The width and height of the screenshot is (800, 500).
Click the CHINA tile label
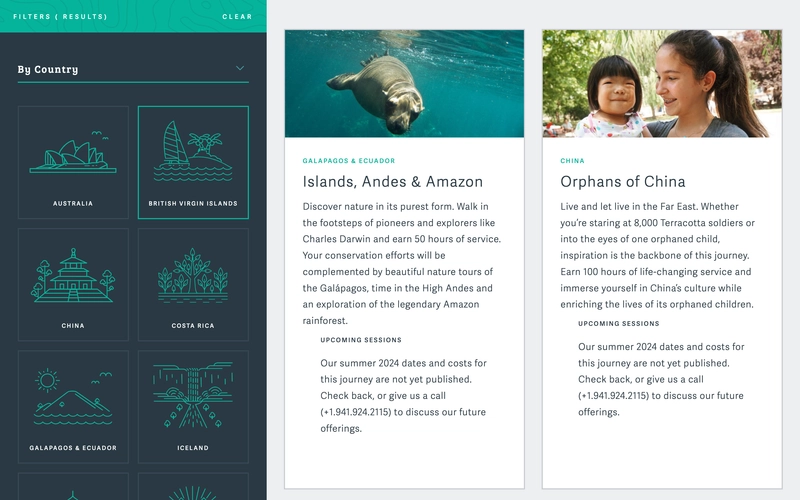[73, 326]
